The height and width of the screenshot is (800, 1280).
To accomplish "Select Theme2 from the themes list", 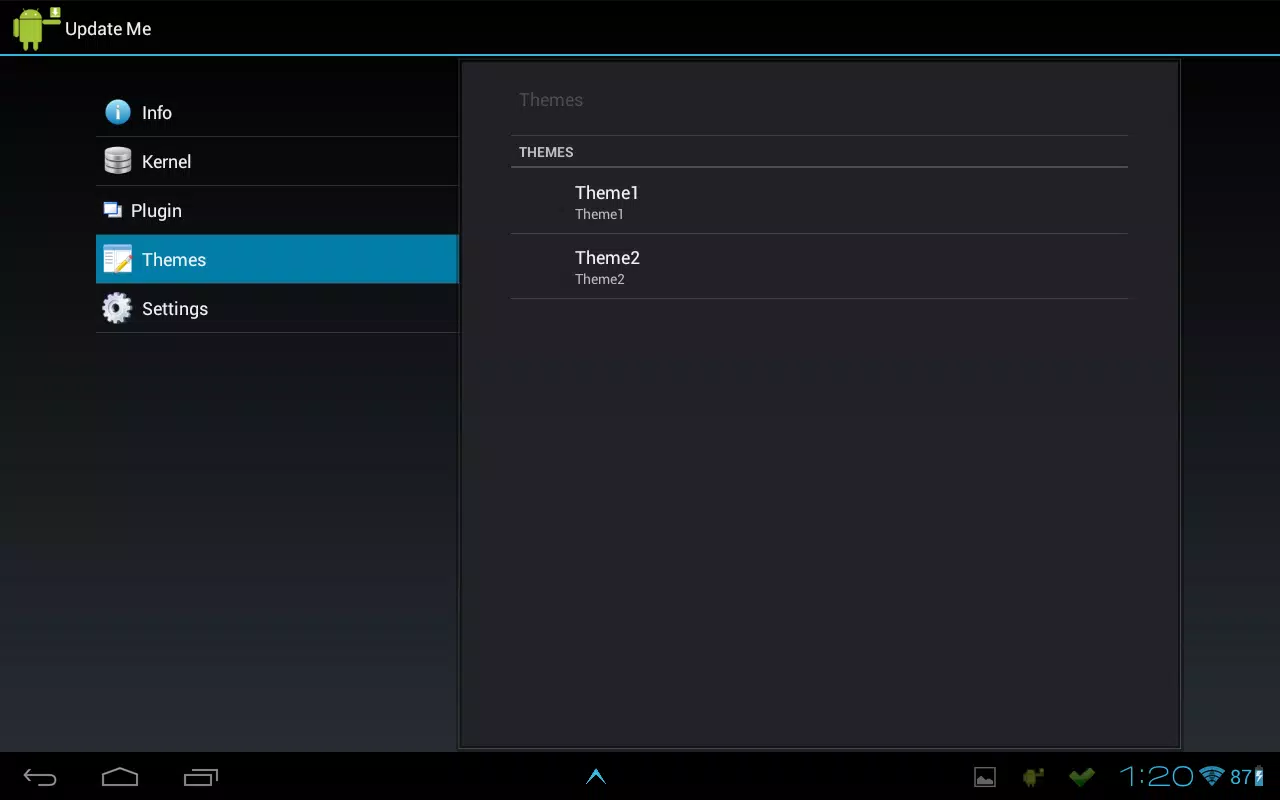I will coord(819,266).
